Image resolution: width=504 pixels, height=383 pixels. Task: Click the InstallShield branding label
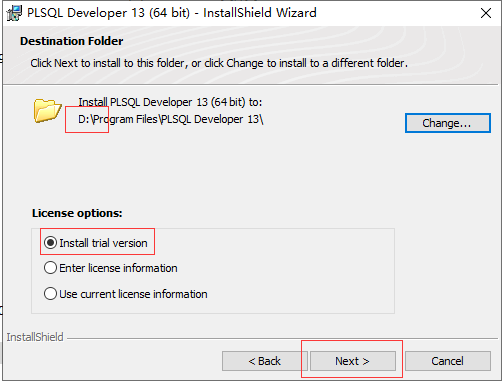coord(35,337)
